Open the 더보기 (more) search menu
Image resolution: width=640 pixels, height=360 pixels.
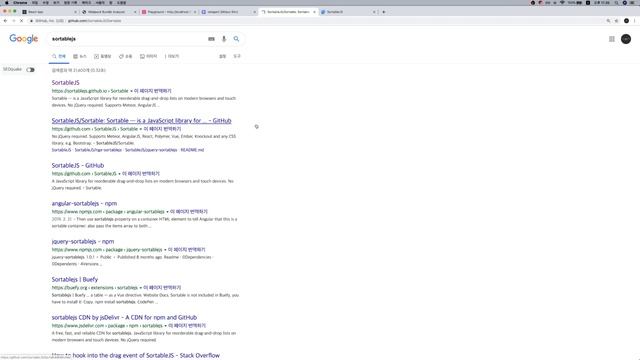(x=172, y=56)
